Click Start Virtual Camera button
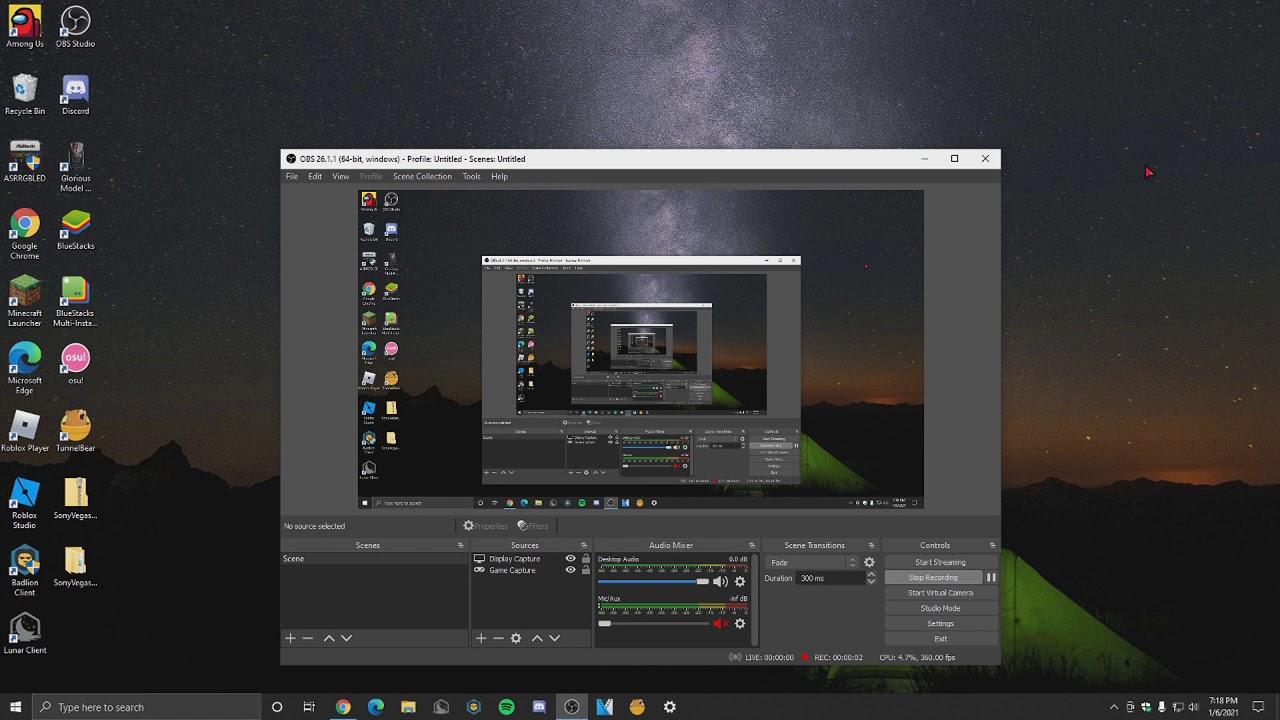Image resolution: width=1280 pixels, height=720 pixels. (x=940, y=593)
